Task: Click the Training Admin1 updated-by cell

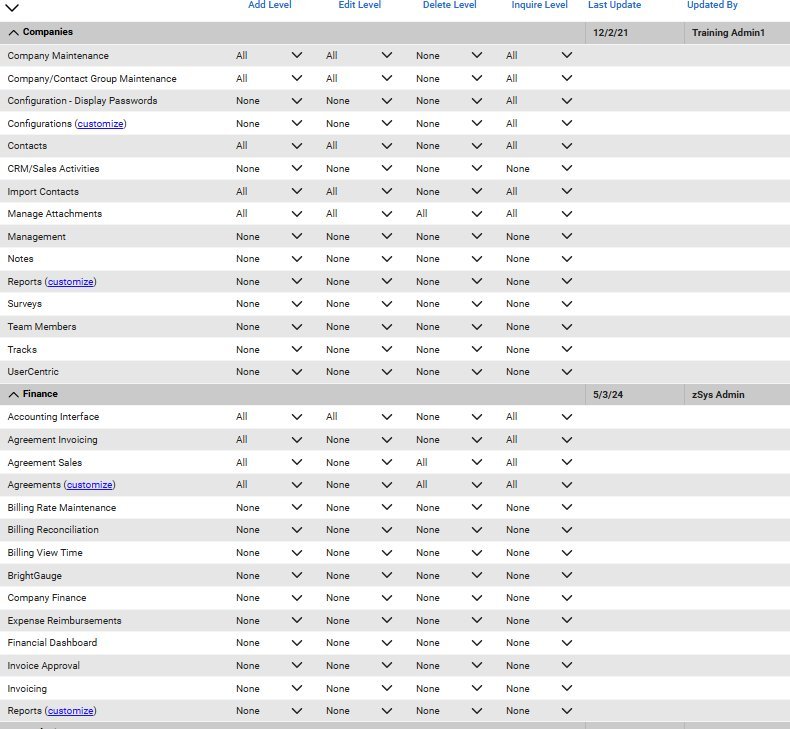Action: coord(728,33)
